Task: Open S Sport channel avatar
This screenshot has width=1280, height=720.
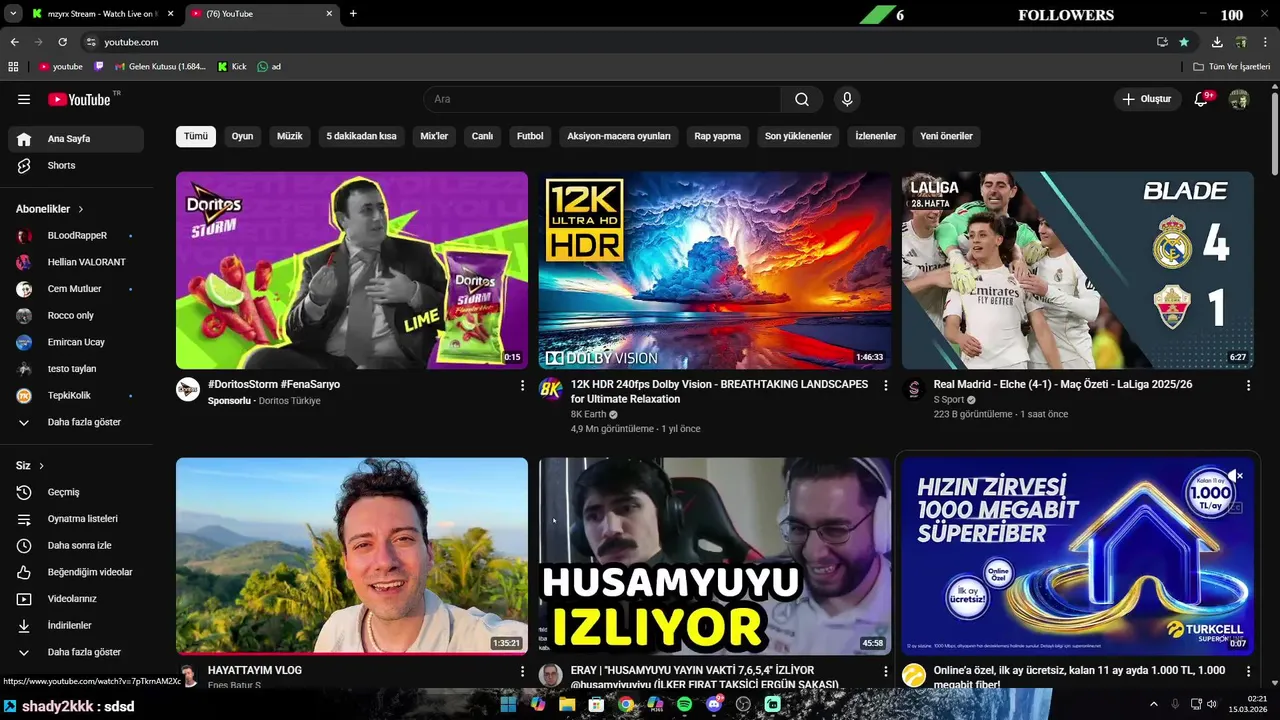Action: pyautogui.click(x=914, y=389)
